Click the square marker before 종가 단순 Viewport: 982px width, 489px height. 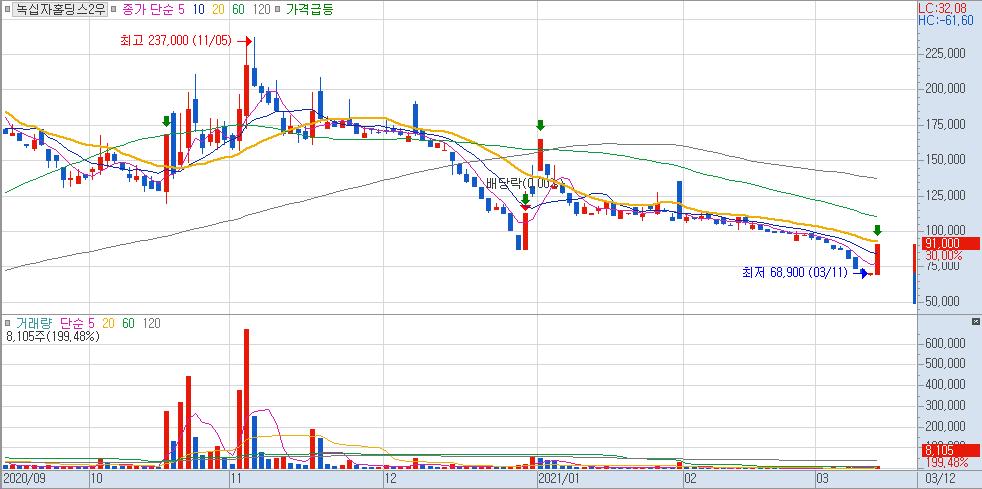point(115,9)
